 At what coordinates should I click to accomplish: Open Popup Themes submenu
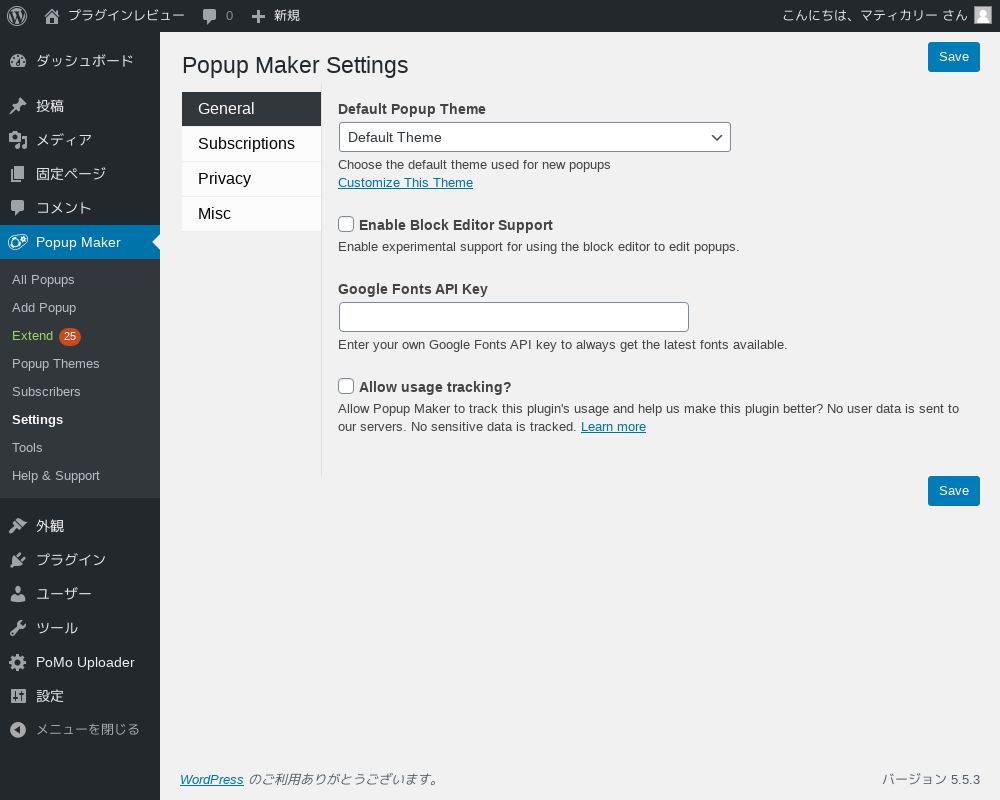(55, 364)
